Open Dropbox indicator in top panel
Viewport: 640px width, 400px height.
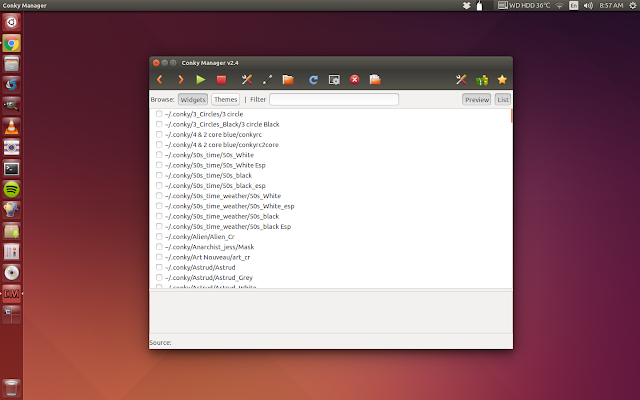pyautogui.click(x=467, y=6)
